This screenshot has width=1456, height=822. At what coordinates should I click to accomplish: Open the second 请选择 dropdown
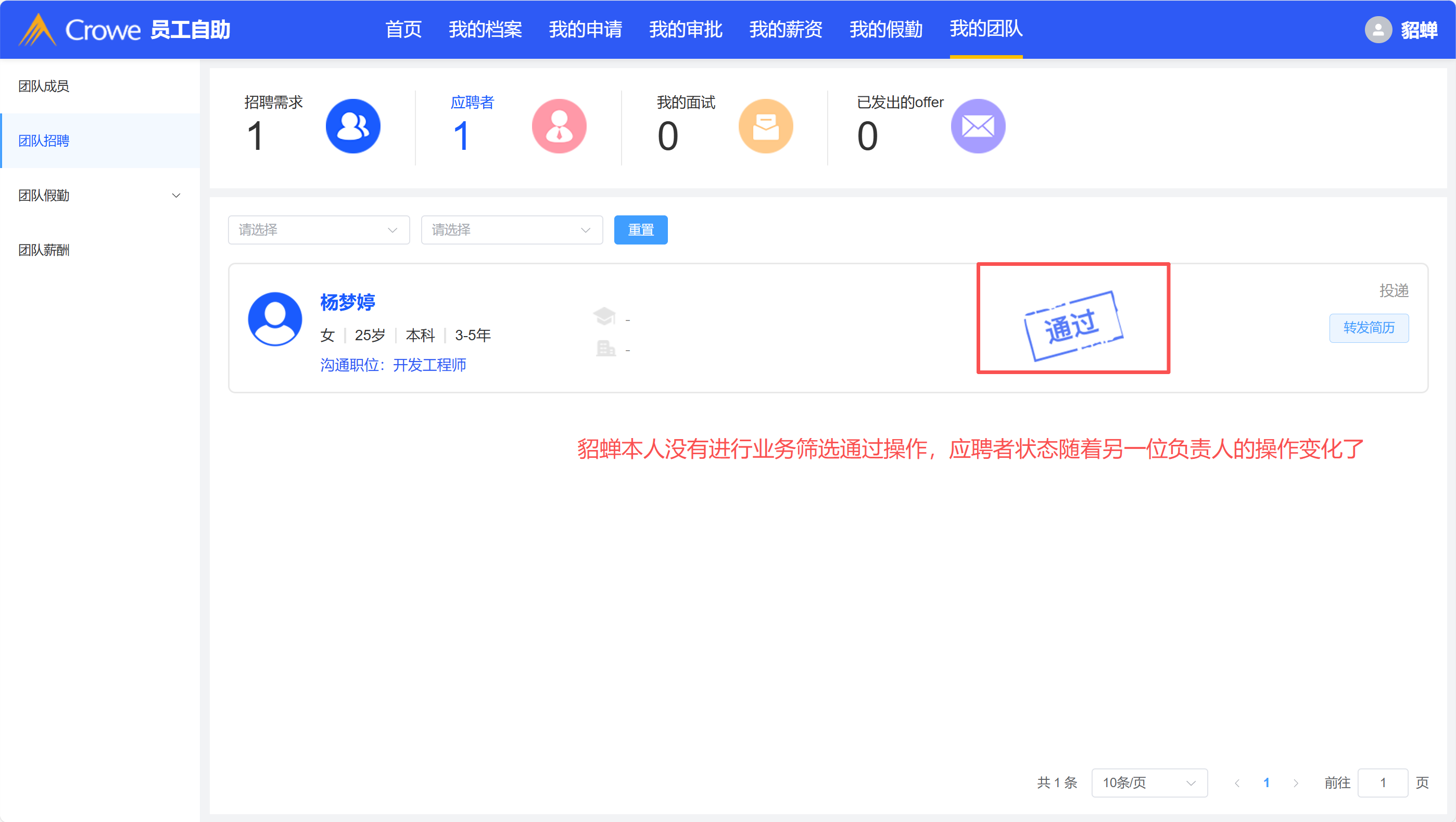click(x=511, y=230)
